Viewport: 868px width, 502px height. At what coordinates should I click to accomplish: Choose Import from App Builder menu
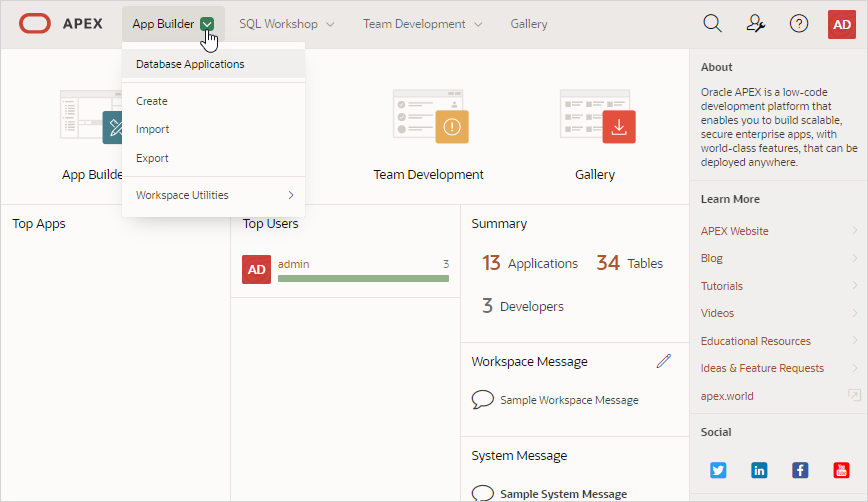click(213, 130)
